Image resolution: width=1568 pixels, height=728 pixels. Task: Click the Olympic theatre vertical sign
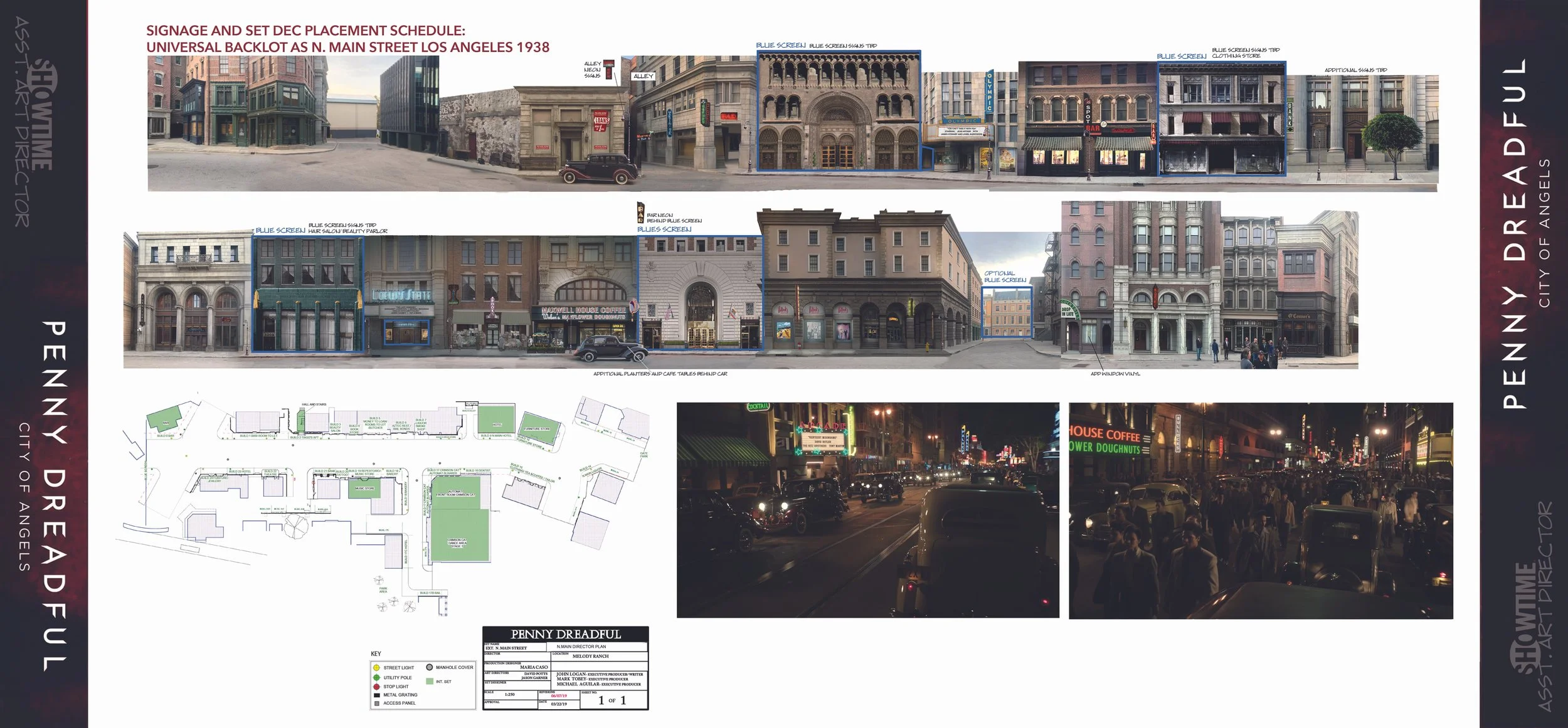[990, 92]
